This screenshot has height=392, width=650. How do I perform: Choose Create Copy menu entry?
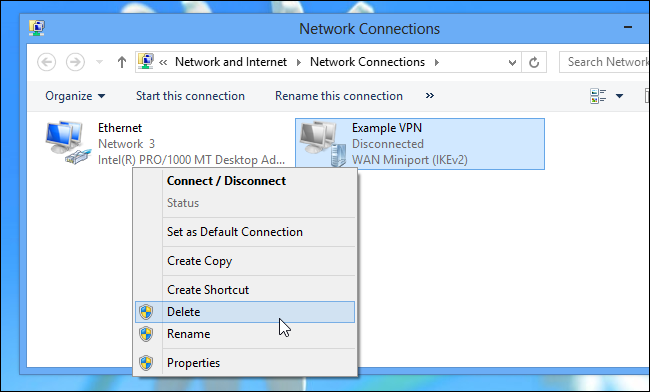[x=245, y=261]
